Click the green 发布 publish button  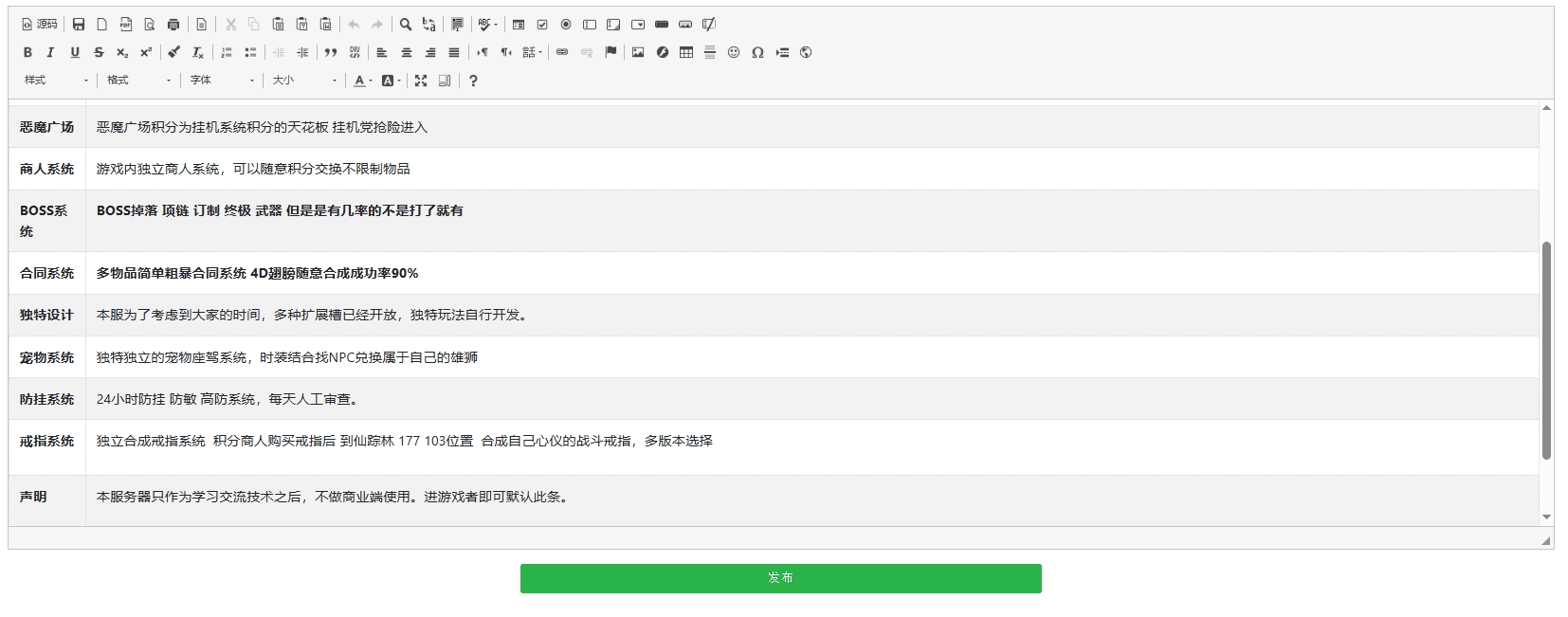click(780, 578)
